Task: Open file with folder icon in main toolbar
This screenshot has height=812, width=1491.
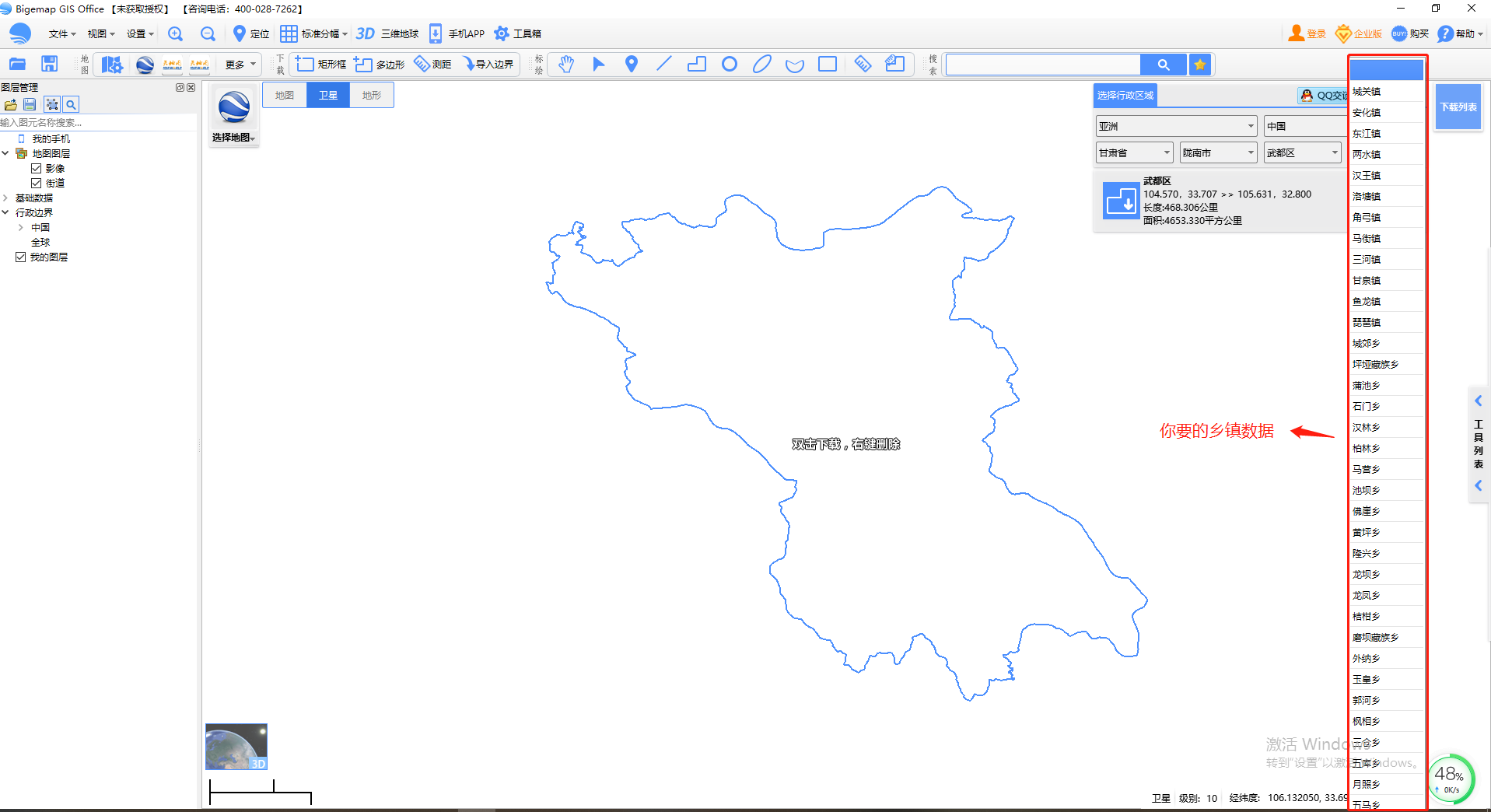Action: 17,65
